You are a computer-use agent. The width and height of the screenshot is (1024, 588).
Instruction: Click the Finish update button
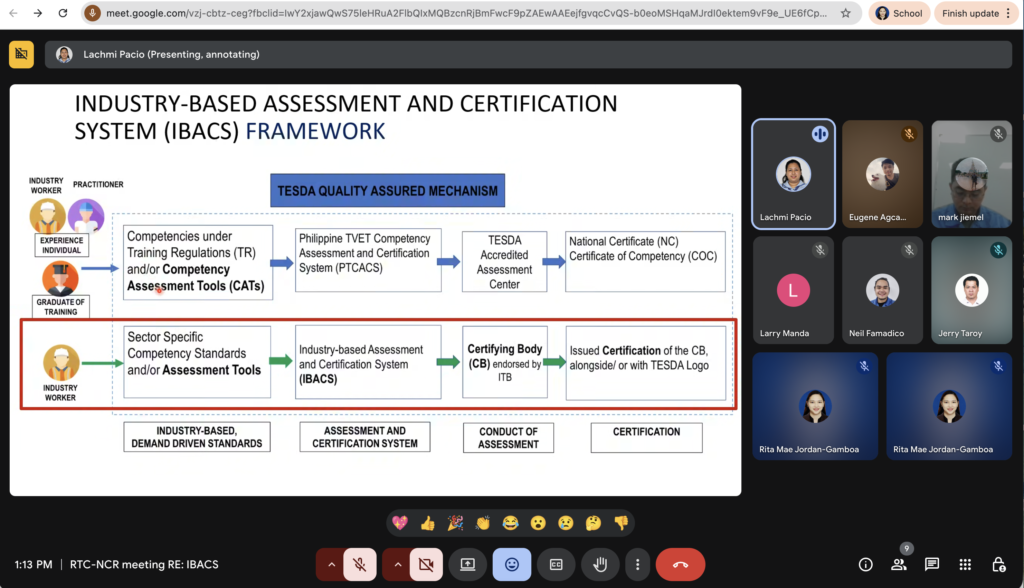(970, 13)
